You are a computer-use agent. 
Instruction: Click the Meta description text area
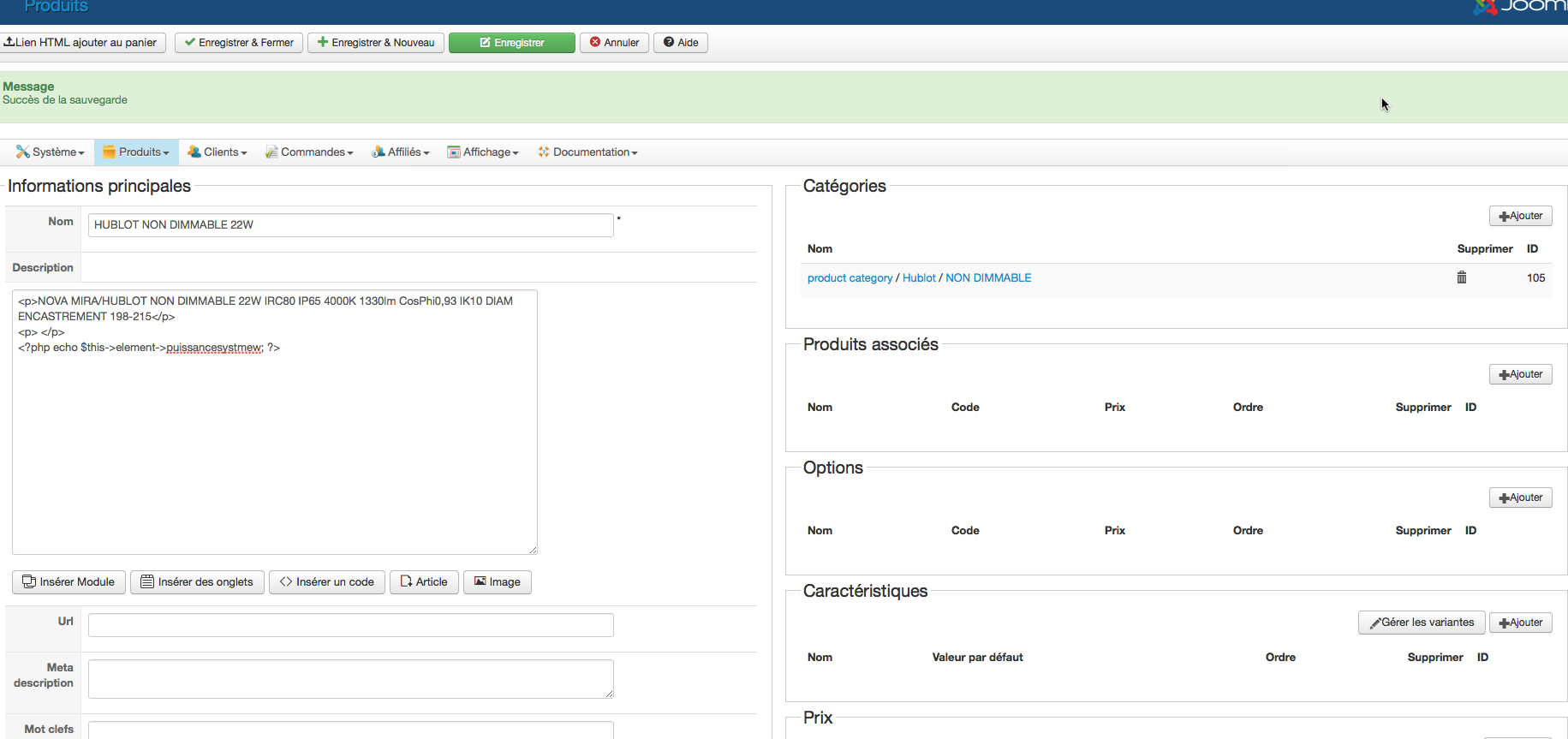(351, 679)
